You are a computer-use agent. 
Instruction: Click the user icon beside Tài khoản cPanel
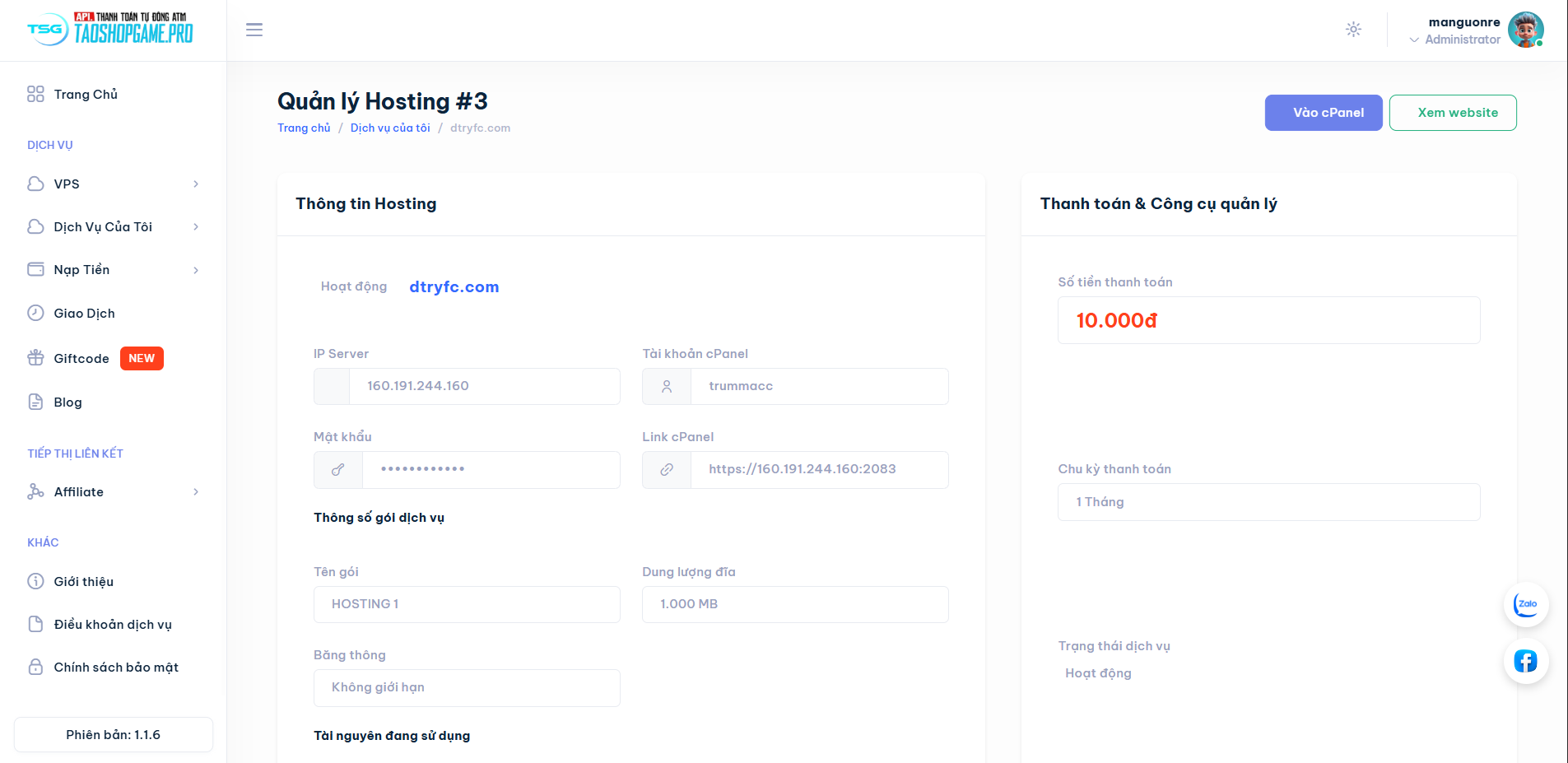pyautogui.click(x=667, y=386)
